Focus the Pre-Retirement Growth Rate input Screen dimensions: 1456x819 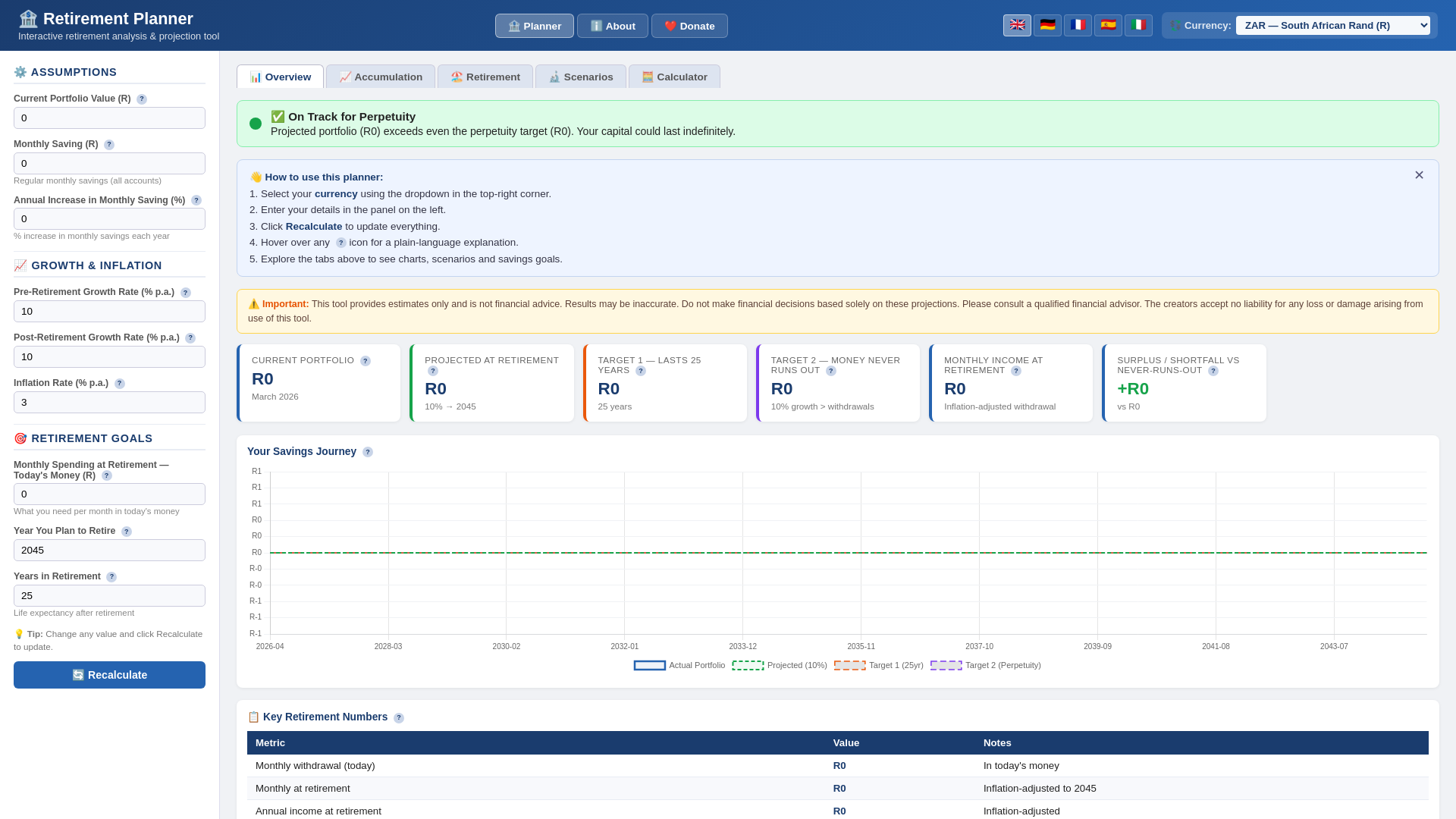pos(109,312)
